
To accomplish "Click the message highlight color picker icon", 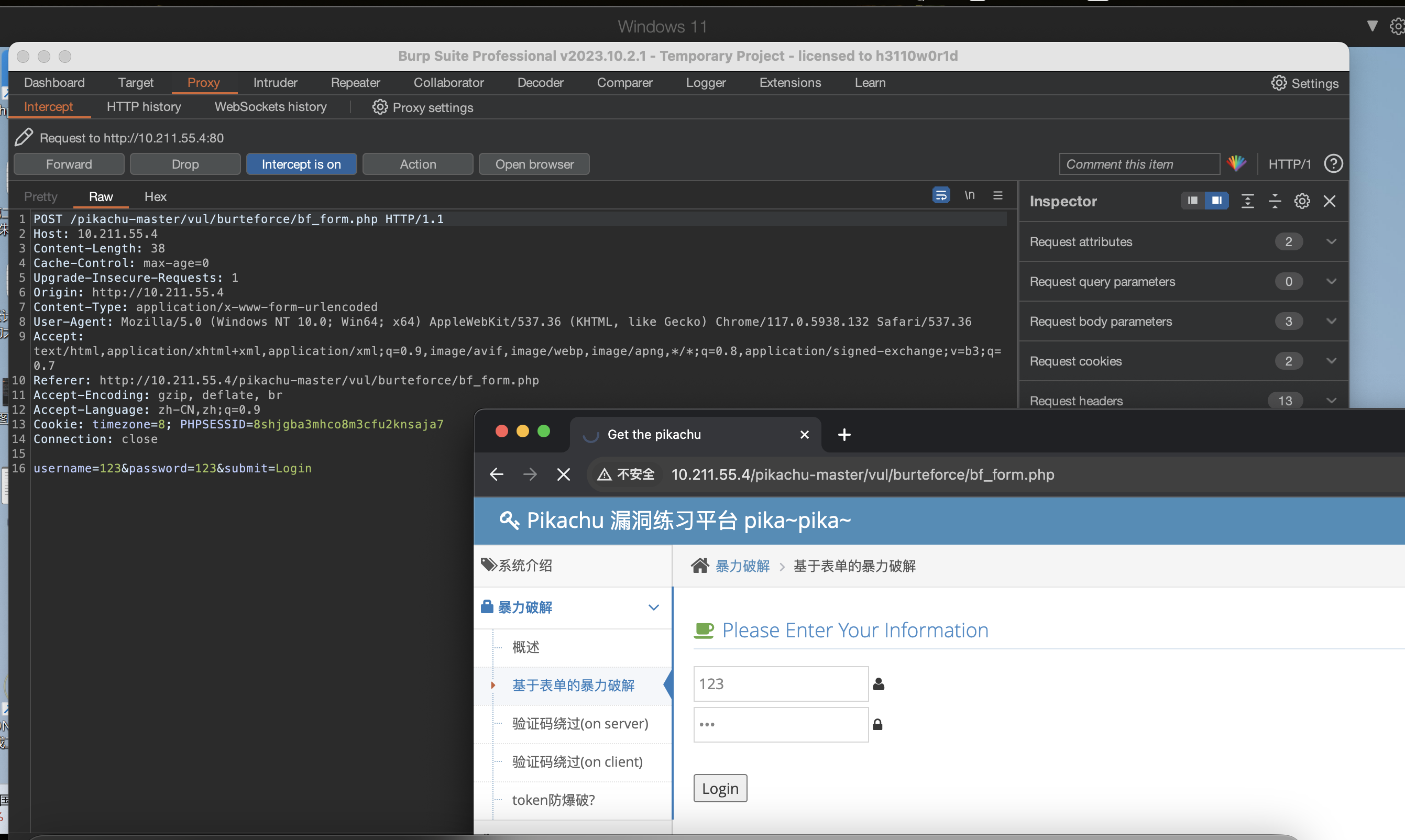I will point(1236,163).
